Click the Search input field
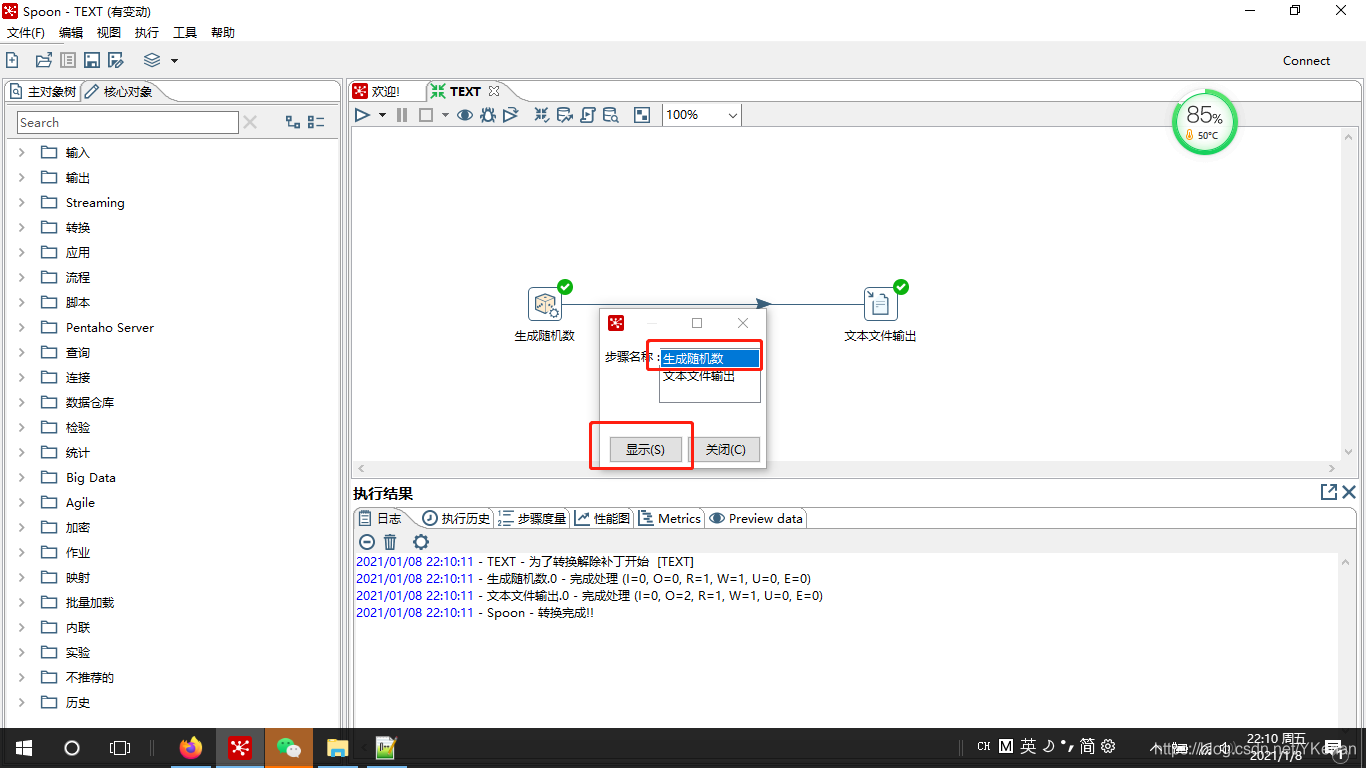 tap(128, 122)
